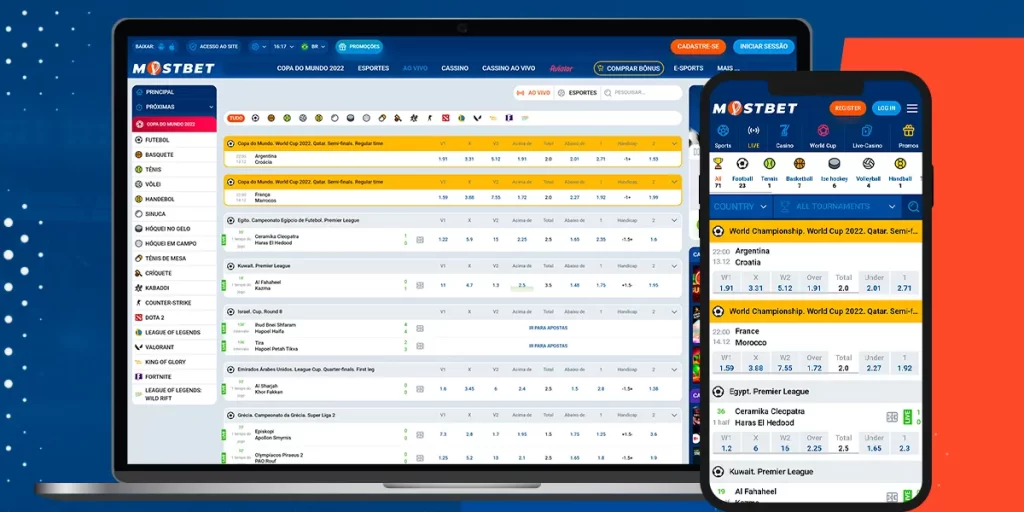Expand the PRÓXIMAS sidebar section
Image resolution: width=1024 pixels, height=512 pixels.
(174, 106)
